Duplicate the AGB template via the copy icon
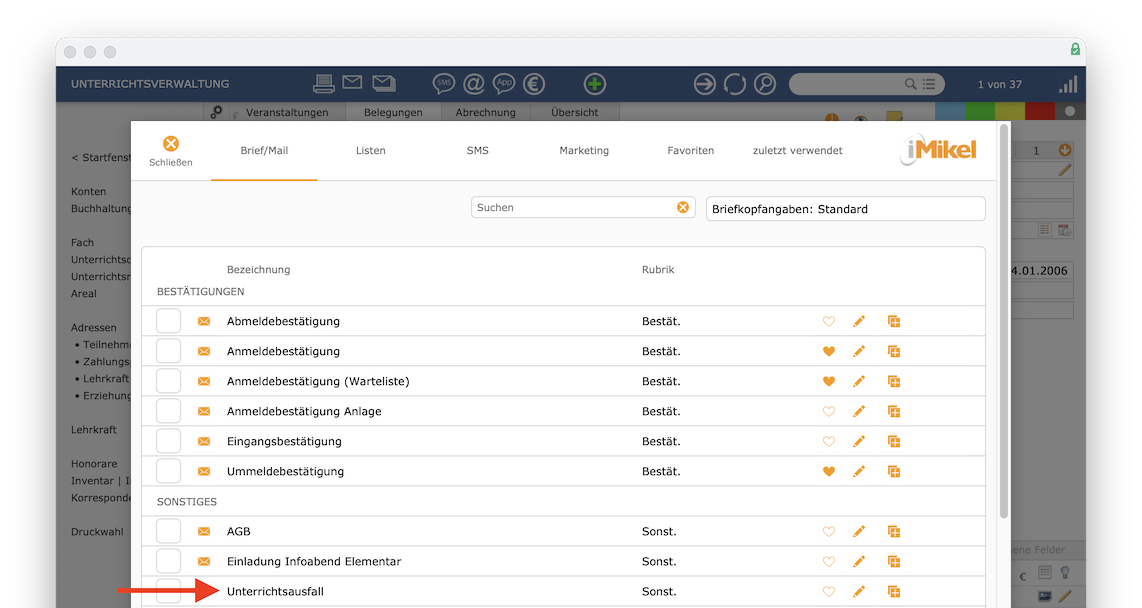1142x608 pixels. (x=894, y=532)
